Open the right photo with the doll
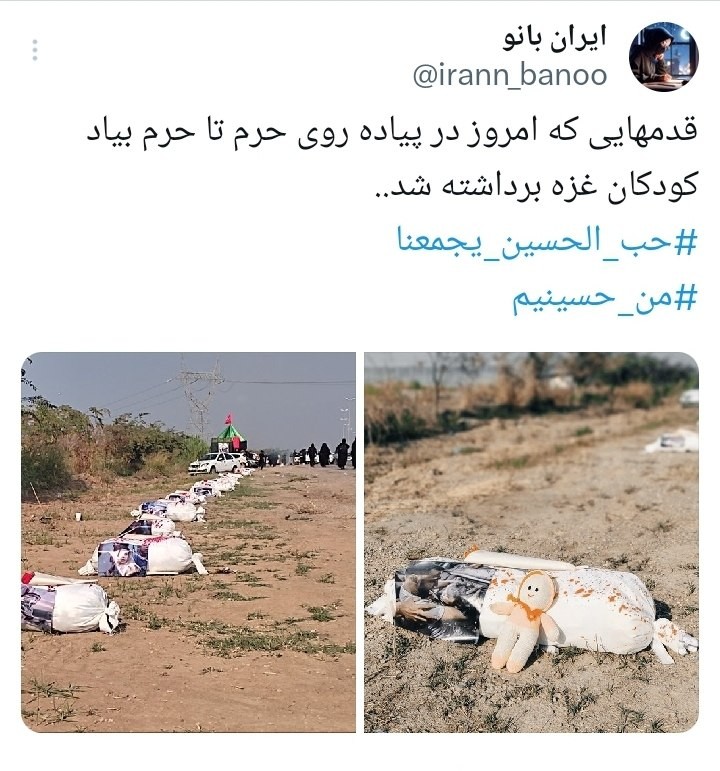Viewport: 720px width, 771px height. (x=531, y=542)
